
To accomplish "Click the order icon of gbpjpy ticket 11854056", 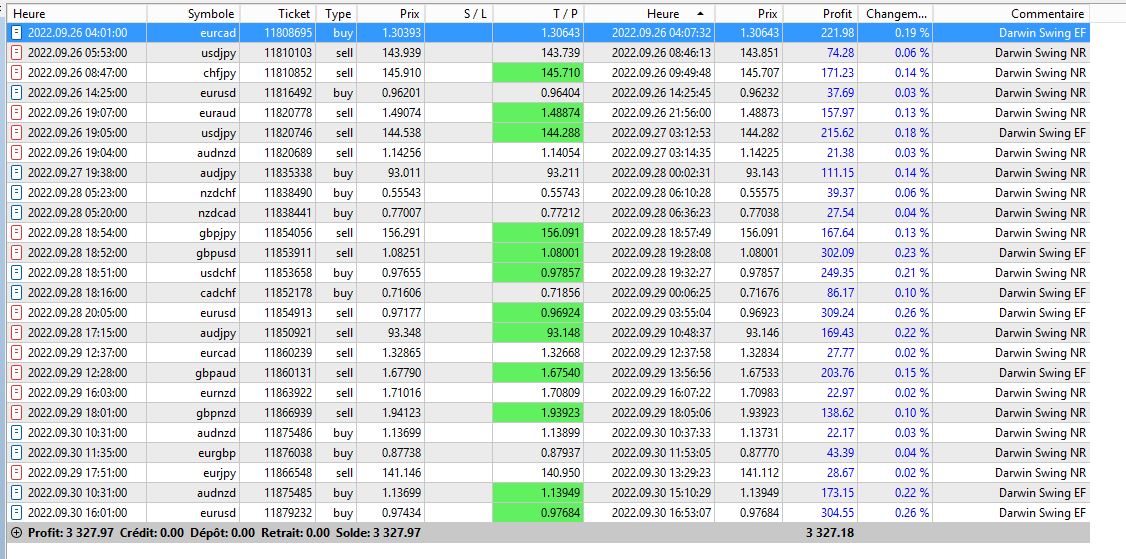I will coord(17,233).
